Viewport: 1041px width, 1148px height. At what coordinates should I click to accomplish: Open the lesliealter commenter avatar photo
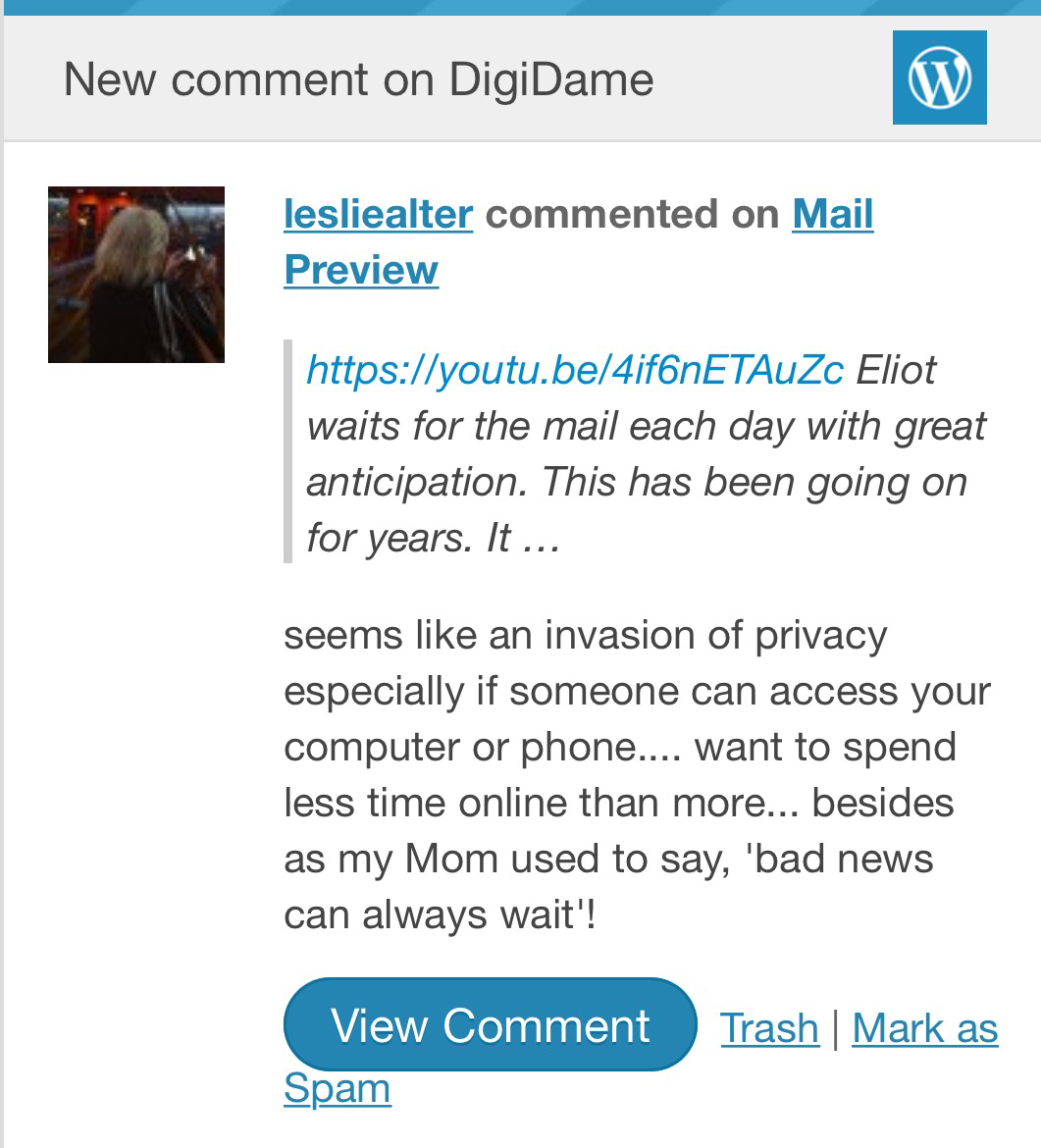click(136, 275)
